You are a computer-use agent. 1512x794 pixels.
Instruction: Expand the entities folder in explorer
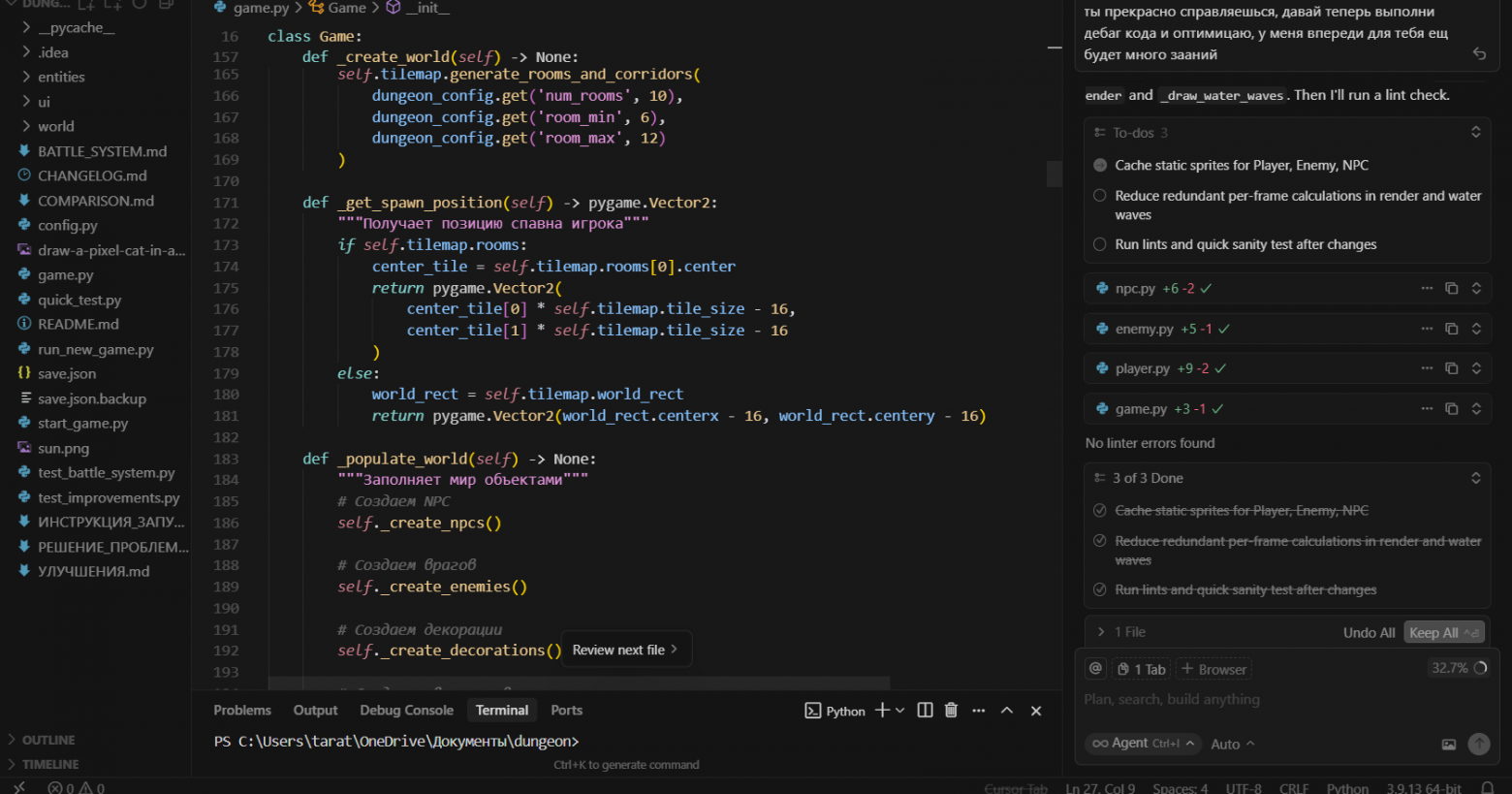(61, 77)
